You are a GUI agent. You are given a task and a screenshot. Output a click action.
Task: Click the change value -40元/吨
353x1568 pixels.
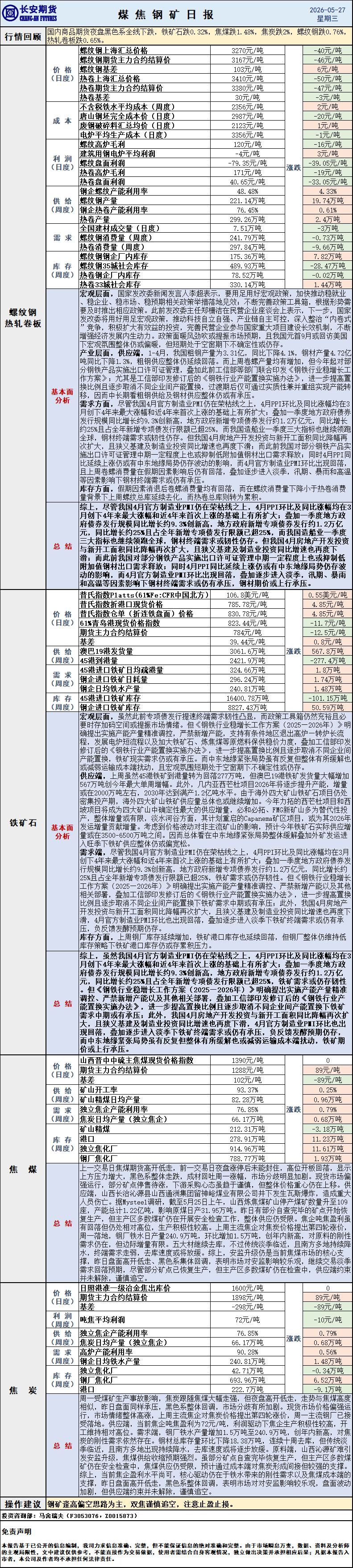(328, 51)
